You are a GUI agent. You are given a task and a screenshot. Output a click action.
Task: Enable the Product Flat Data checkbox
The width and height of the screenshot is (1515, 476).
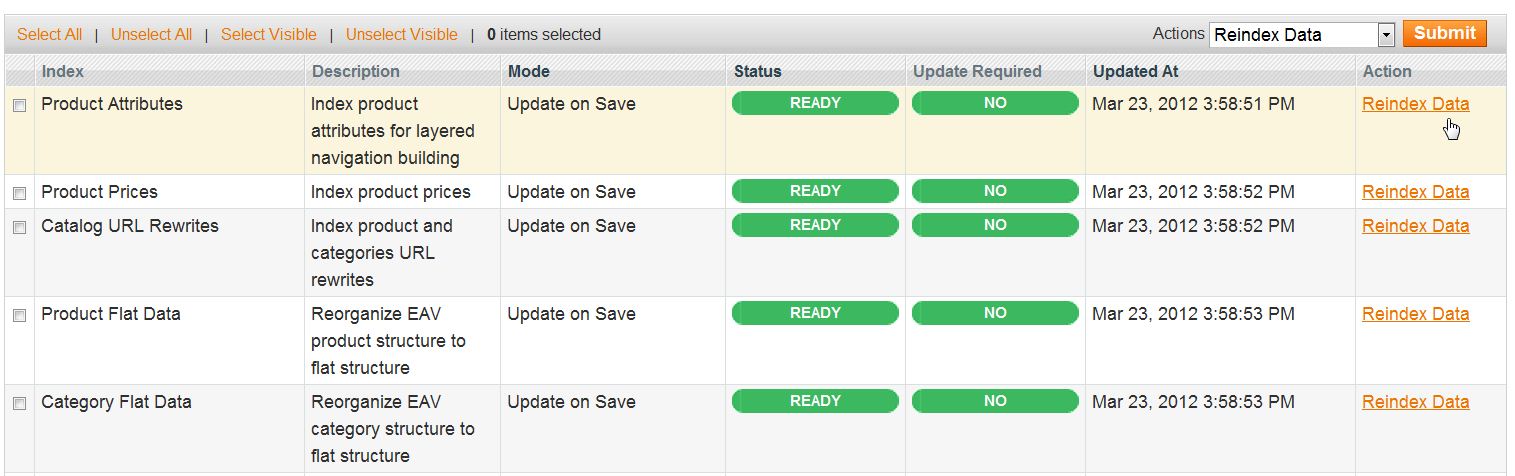pos(19,315)
